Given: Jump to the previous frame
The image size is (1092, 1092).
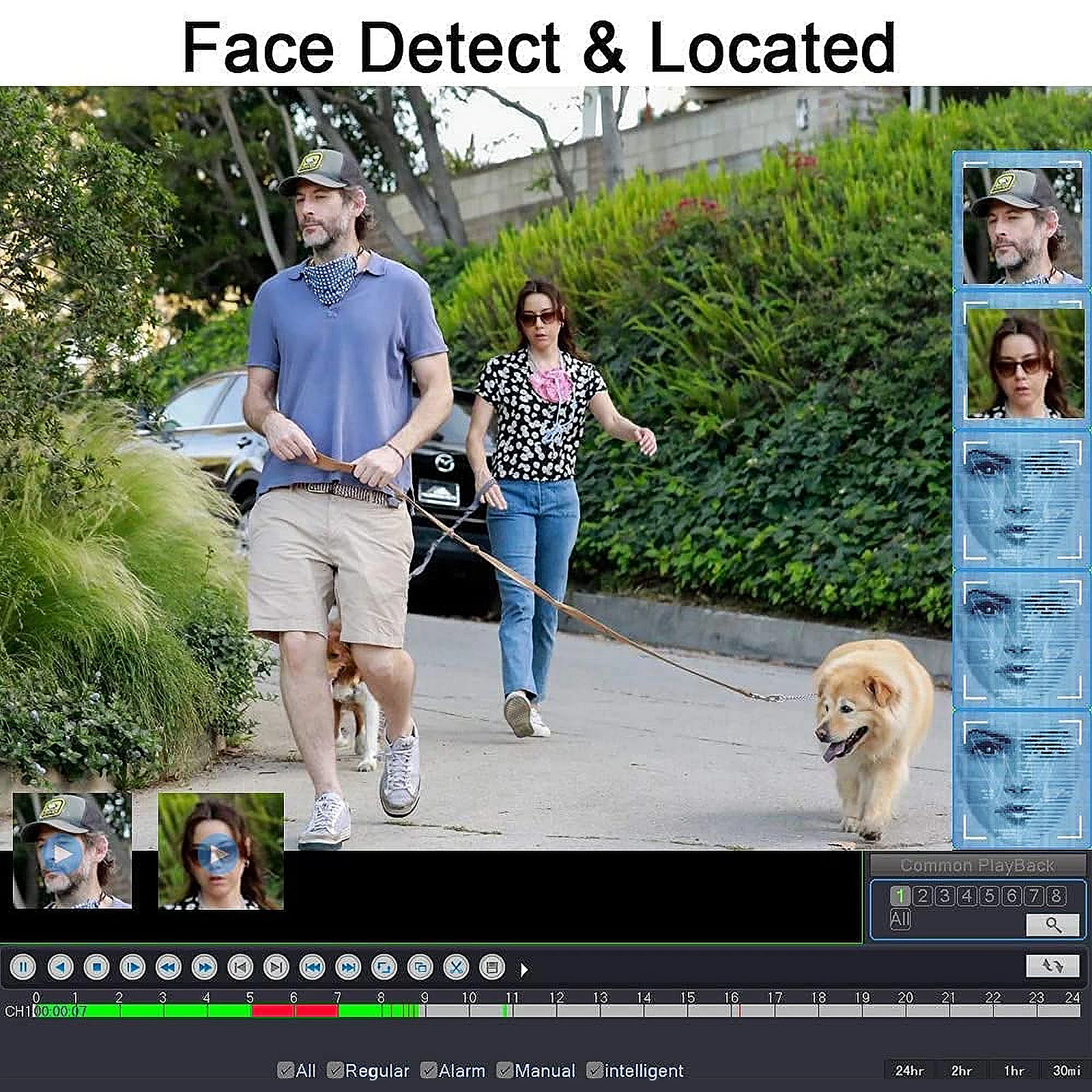Looking at the screenshot, I should pos(240,967).
